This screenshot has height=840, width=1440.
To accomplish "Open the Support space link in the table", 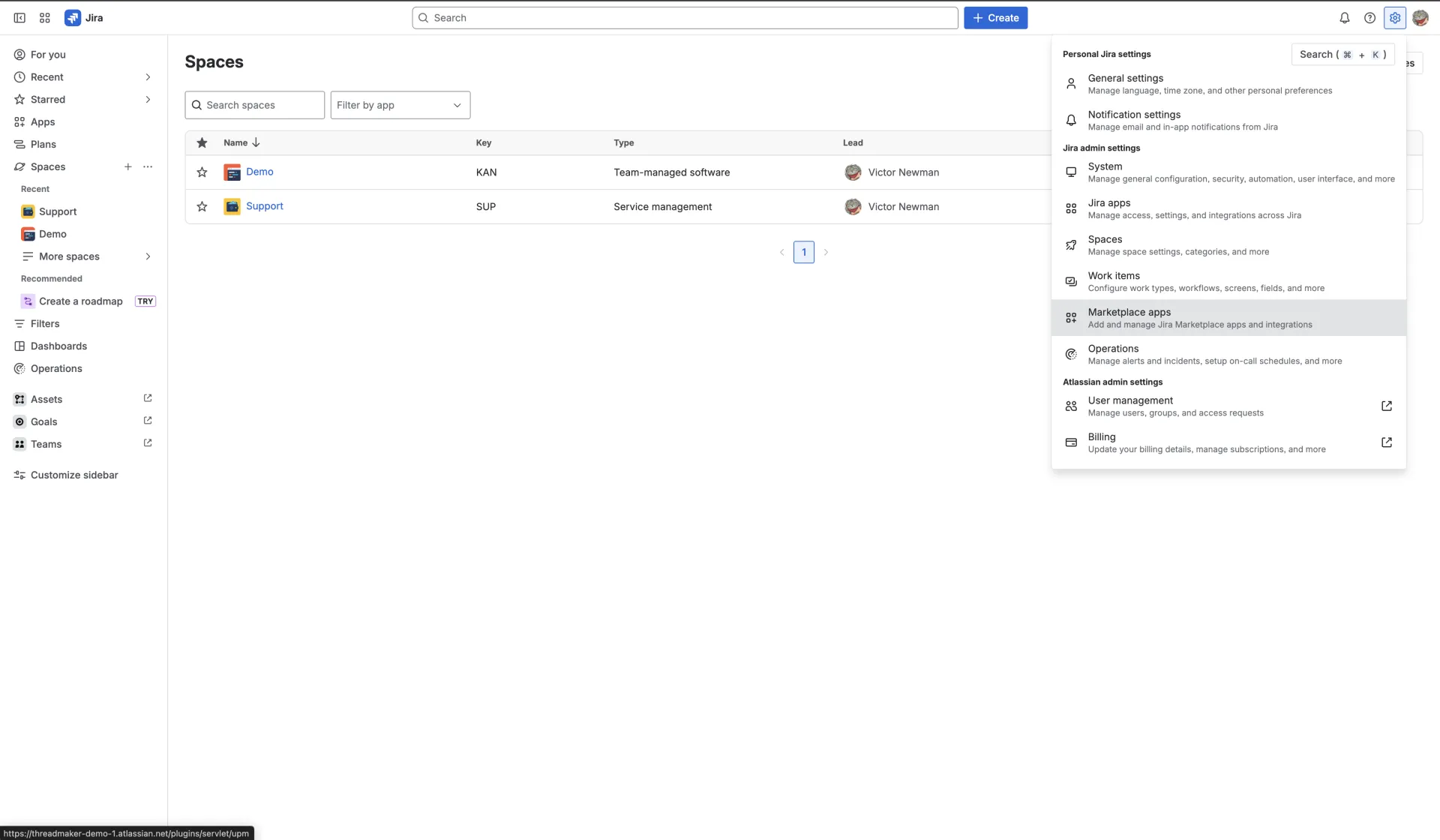I will tap(265, 206).
